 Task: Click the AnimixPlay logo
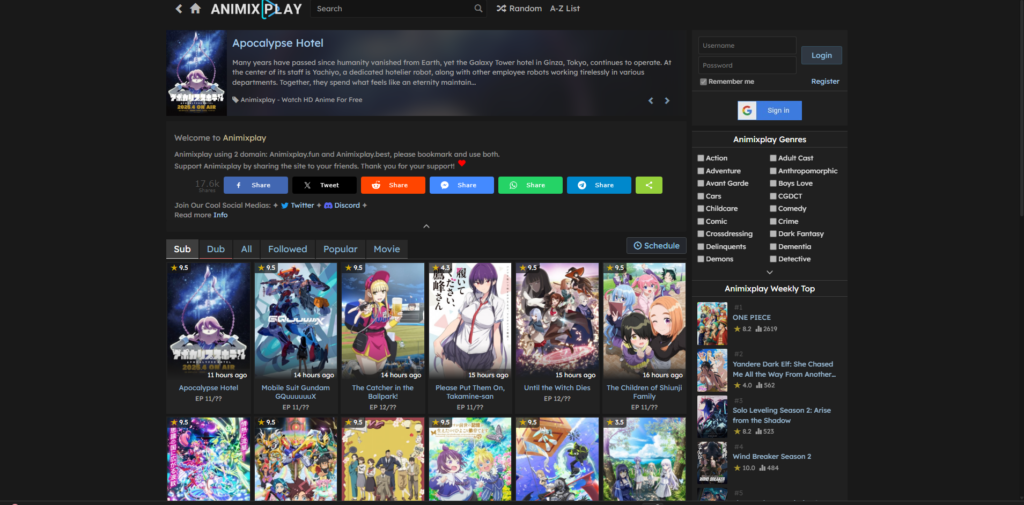[256, 8]
